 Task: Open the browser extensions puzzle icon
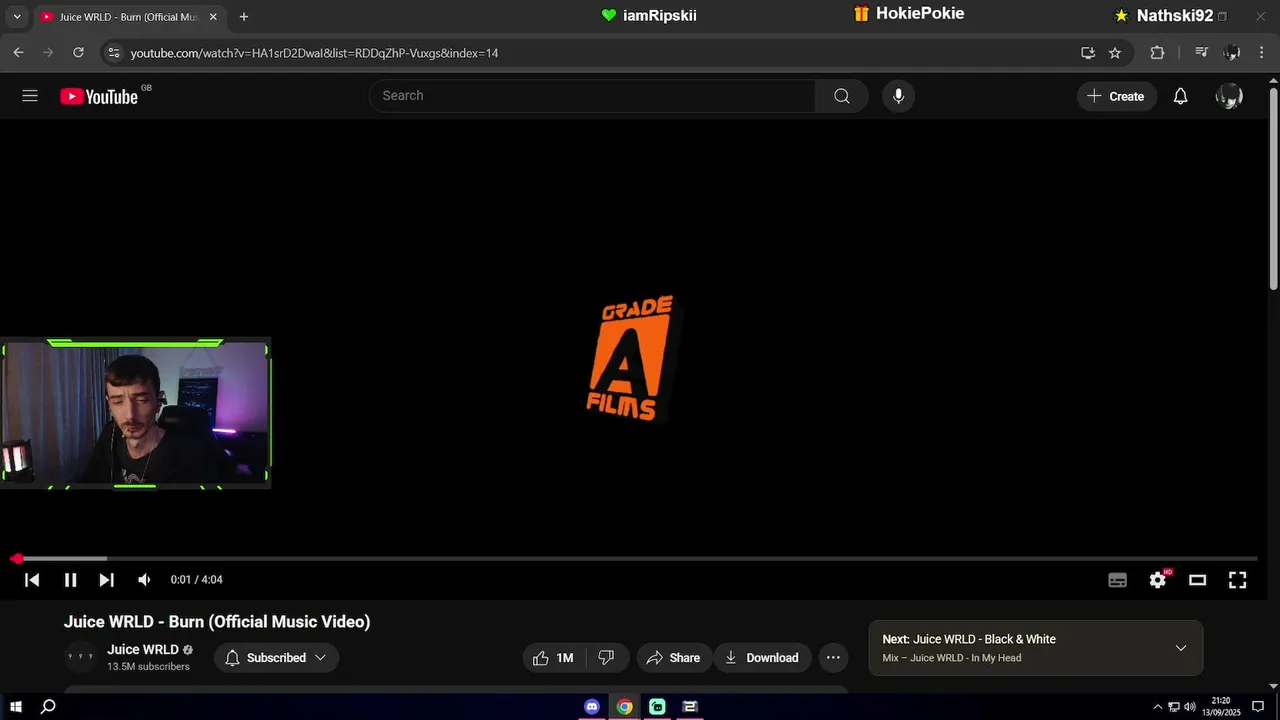(x=1157, y=53)
